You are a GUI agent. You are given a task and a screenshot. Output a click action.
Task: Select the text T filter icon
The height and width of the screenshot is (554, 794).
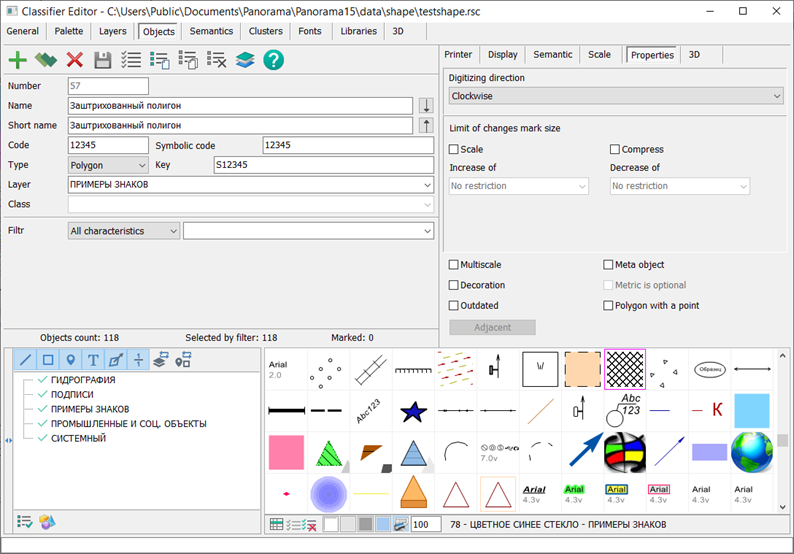[x=93, y=359]
